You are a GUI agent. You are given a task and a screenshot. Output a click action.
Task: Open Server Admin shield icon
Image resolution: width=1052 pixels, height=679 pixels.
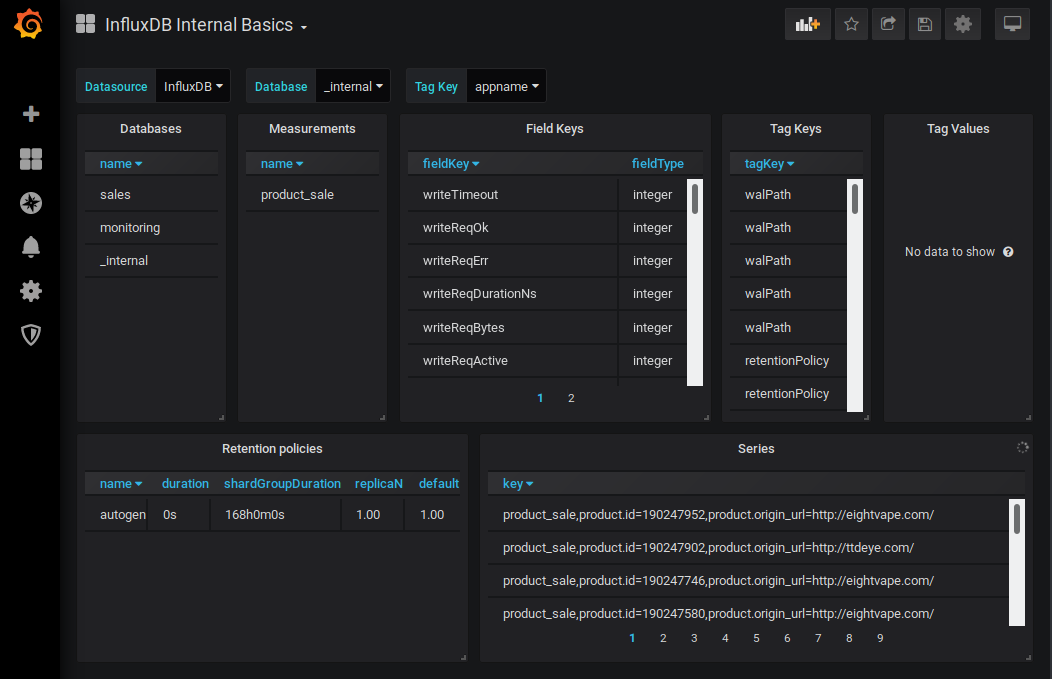(x=31, y=335)
